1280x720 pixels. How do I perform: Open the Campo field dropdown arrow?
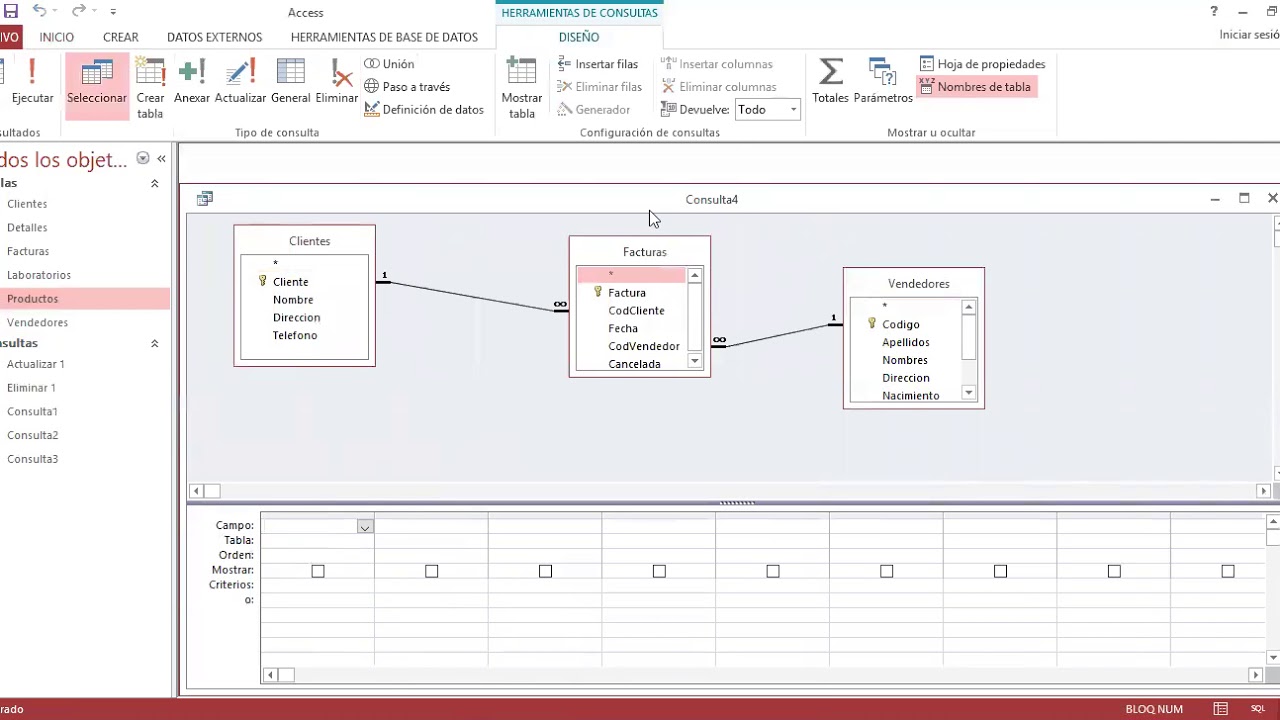365,526
